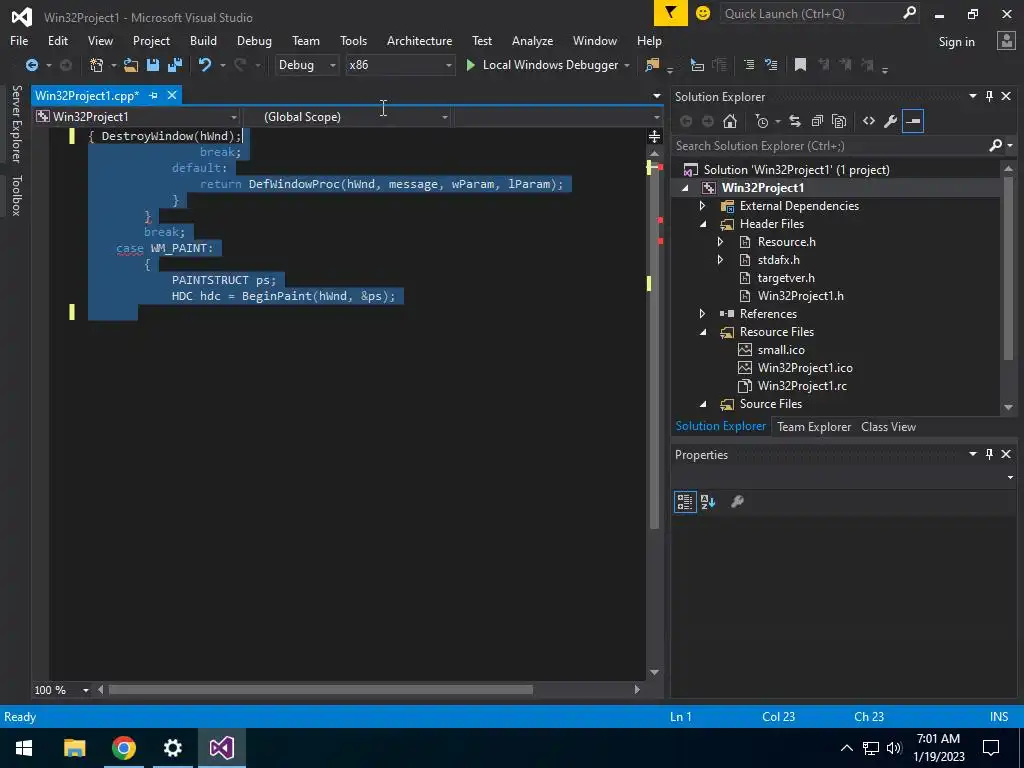Click the feedback smiley icon

coord(703,13)
